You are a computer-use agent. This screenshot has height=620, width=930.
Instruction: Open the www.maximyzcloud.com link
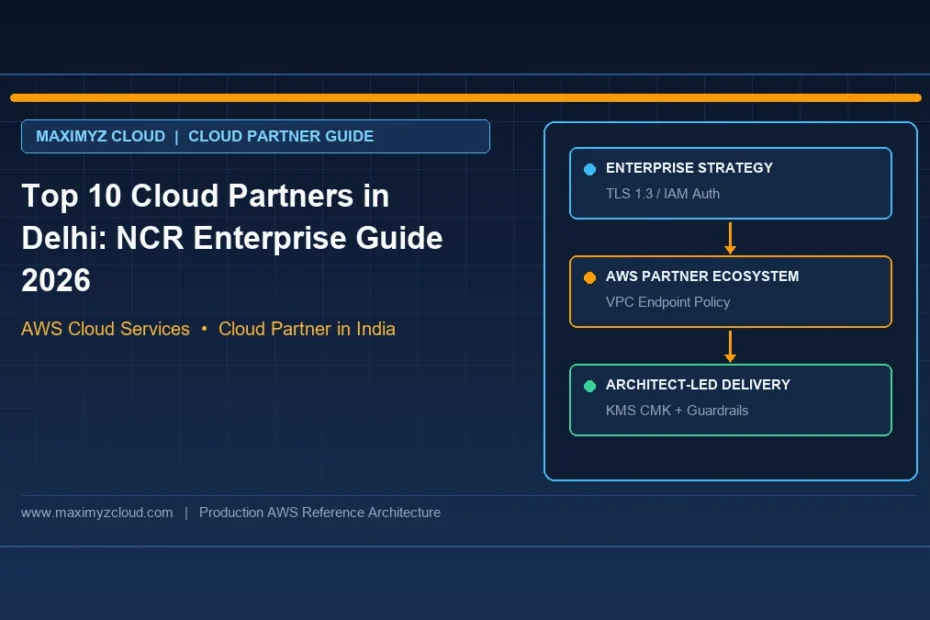click(97, 513)
